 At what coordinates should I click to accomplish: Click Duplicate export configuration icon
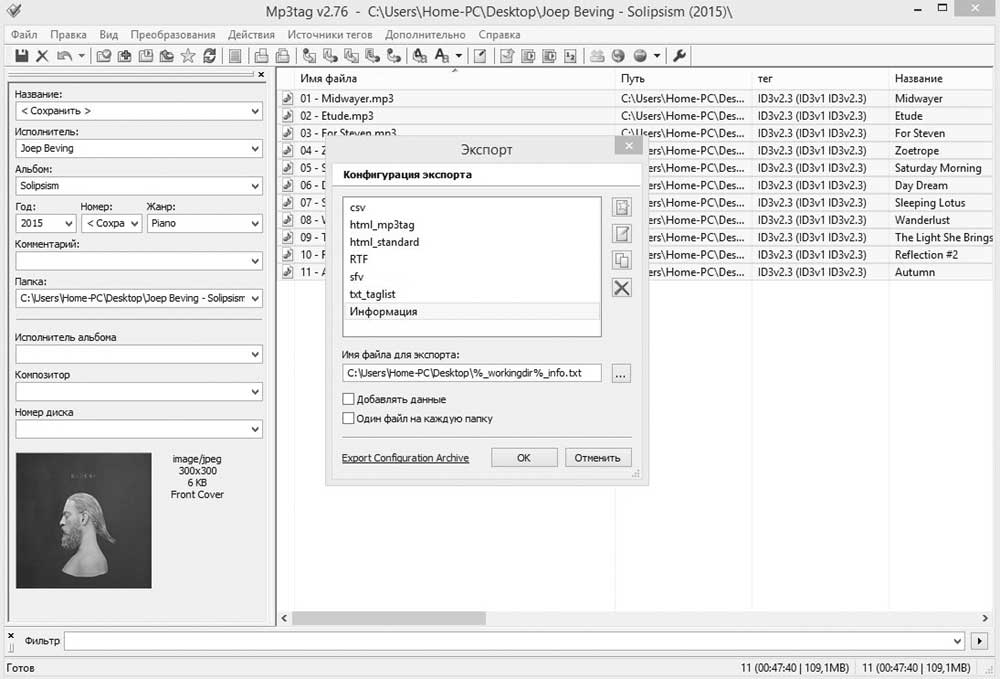pos(622,261)
